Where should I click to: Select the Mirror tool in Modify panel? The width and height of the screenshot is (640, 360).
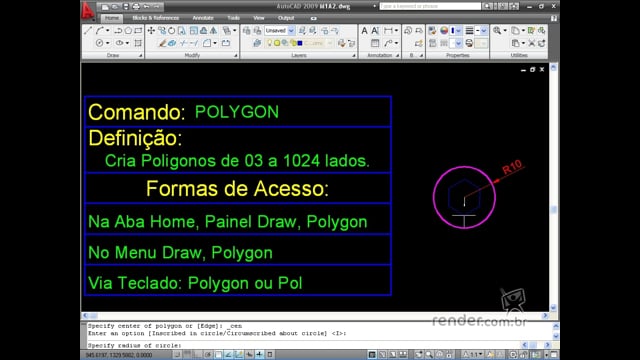tap(213, 31)
